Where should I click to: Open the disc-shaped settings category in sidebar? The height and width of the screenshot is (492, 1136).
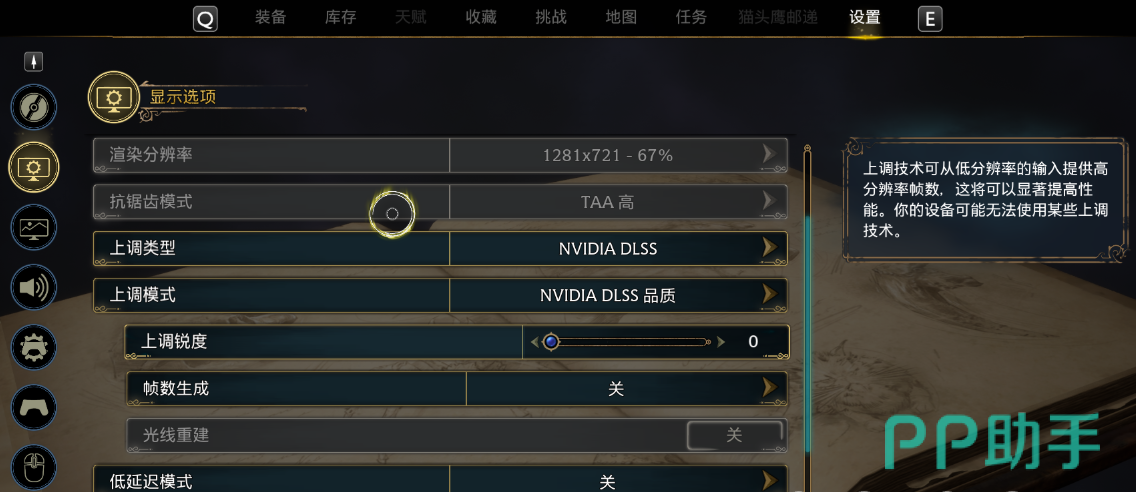point(34,108)
